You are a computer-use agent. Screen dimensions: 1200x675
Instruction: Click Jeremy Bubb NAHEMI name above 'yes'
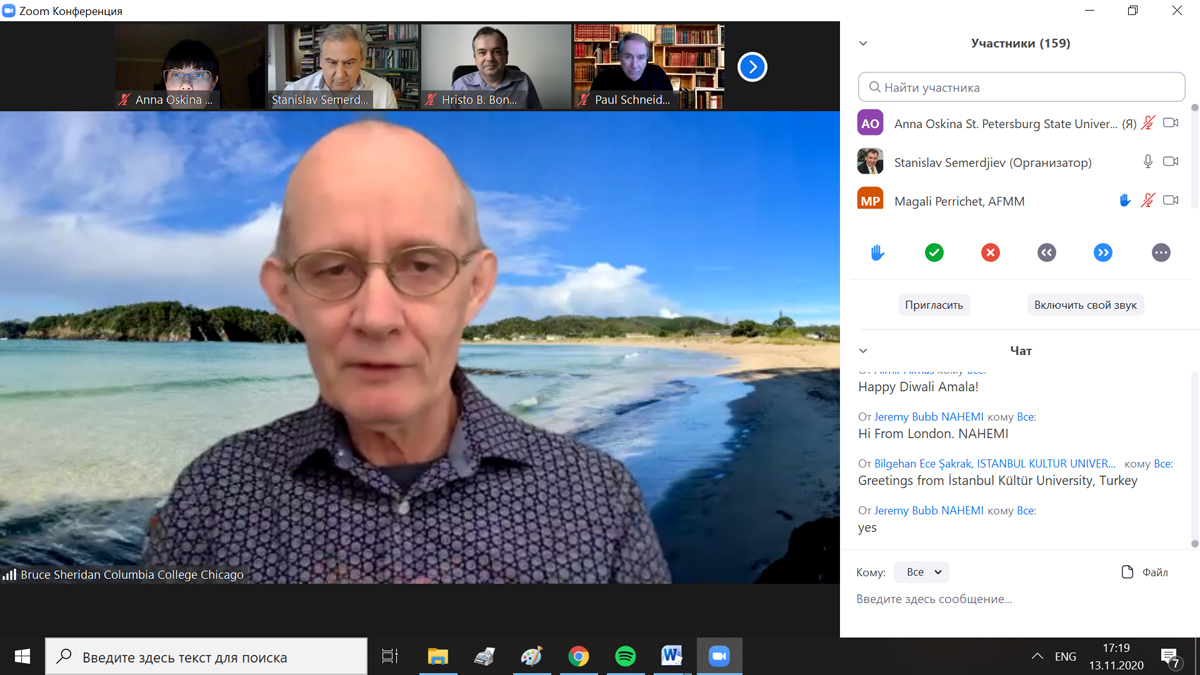(x=929, y=511)
